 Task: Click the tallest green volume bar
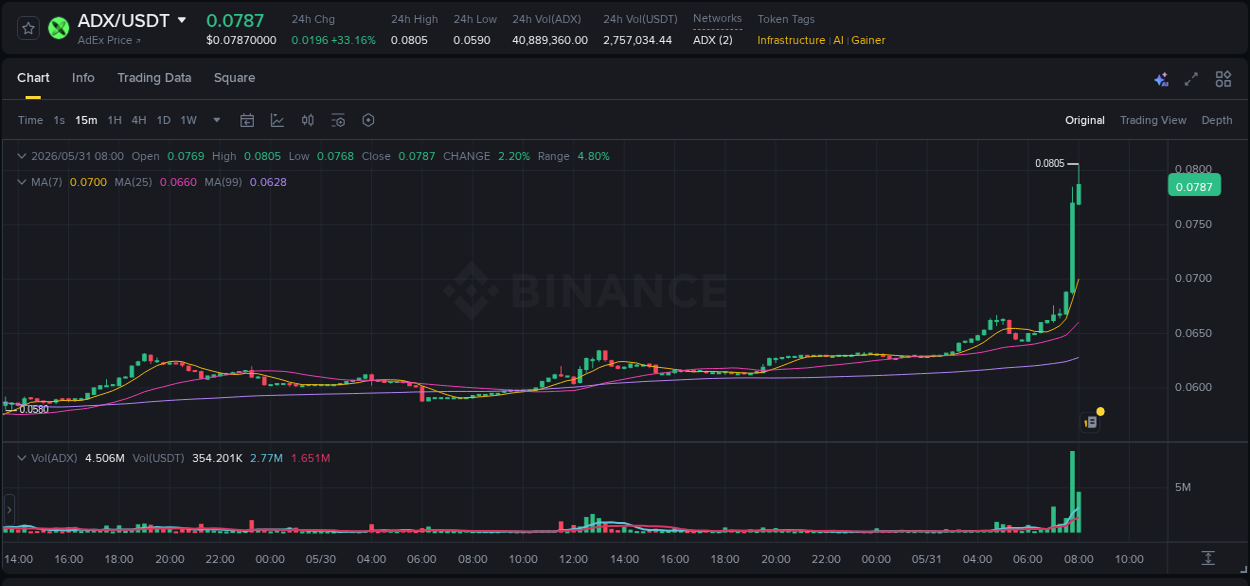(x=1072, y=491)
